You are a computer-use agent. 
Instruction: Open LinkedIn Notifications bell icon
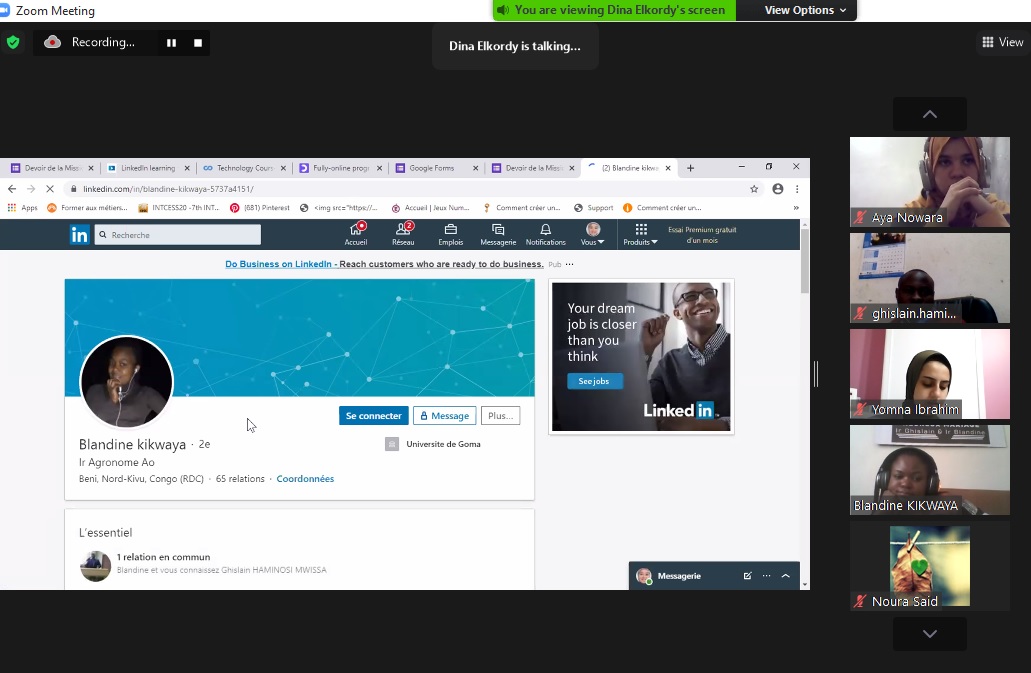click(x=545, y=231)
